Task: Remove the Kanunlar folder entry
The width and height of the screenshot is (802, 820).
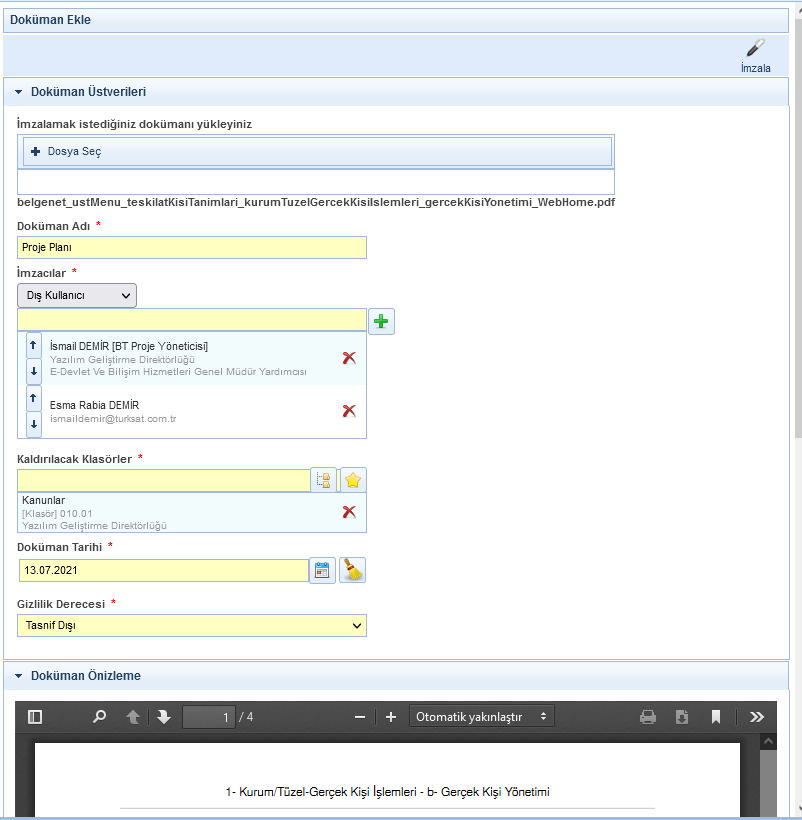Action: (x=349, y=512)
